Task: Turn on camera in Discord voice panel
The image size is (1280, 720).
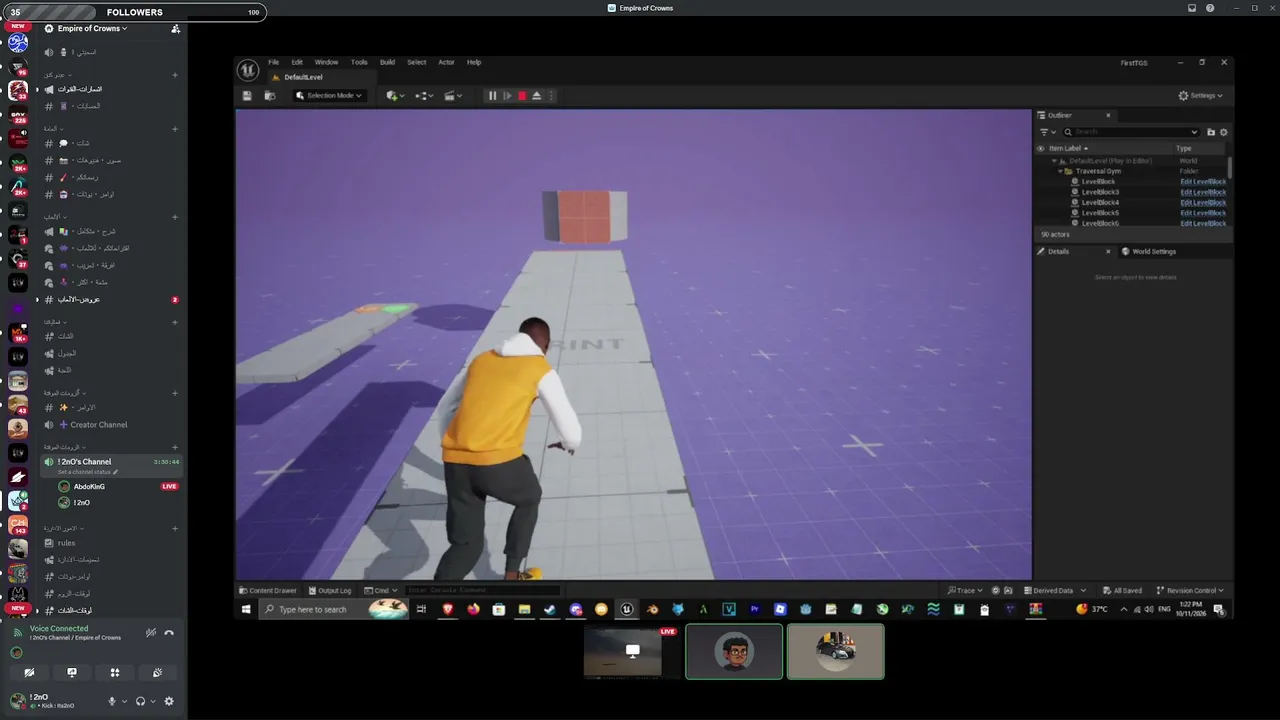Action: (29, 673)
